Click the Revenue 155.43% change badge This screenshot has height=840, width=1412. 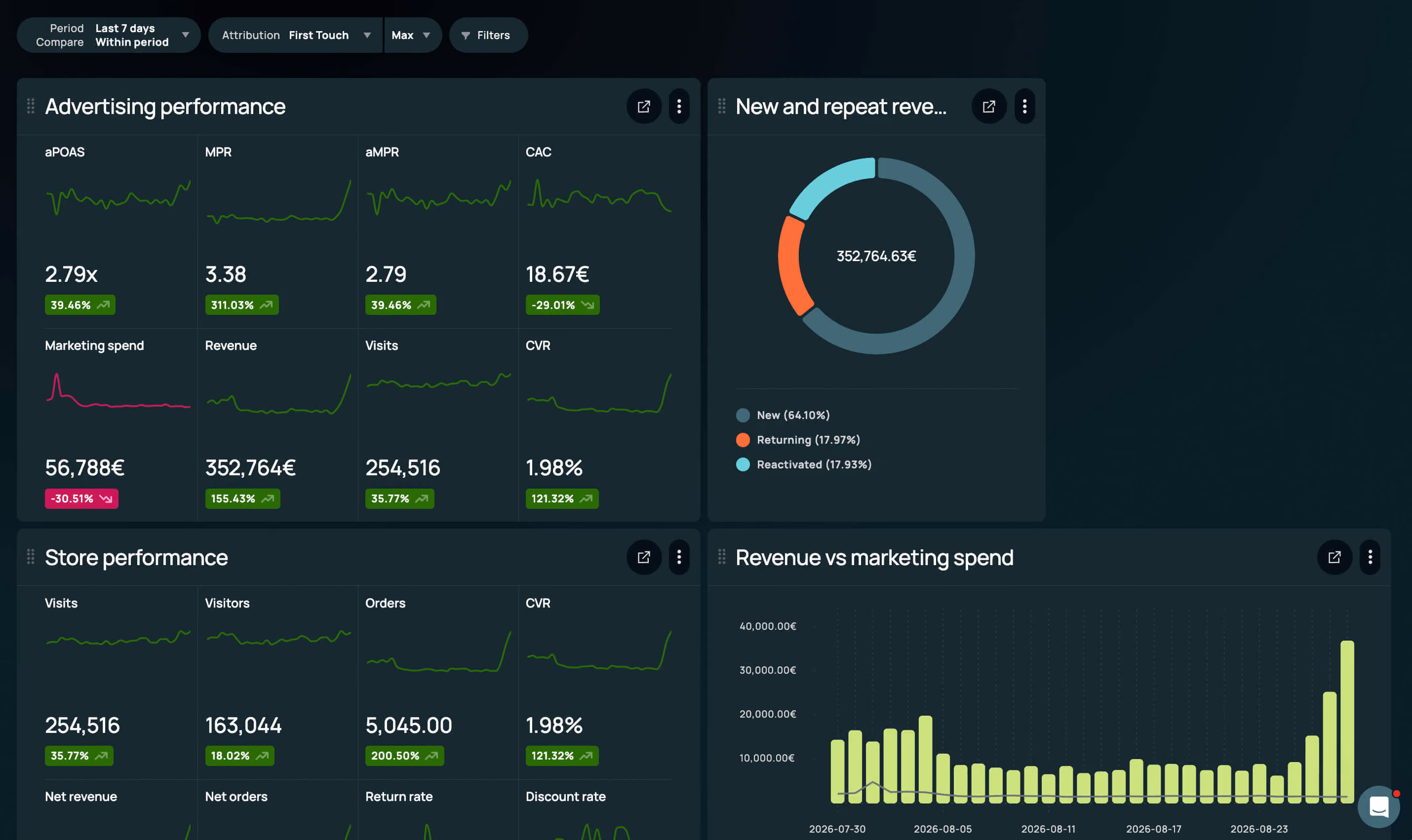(x=242, y=498)
